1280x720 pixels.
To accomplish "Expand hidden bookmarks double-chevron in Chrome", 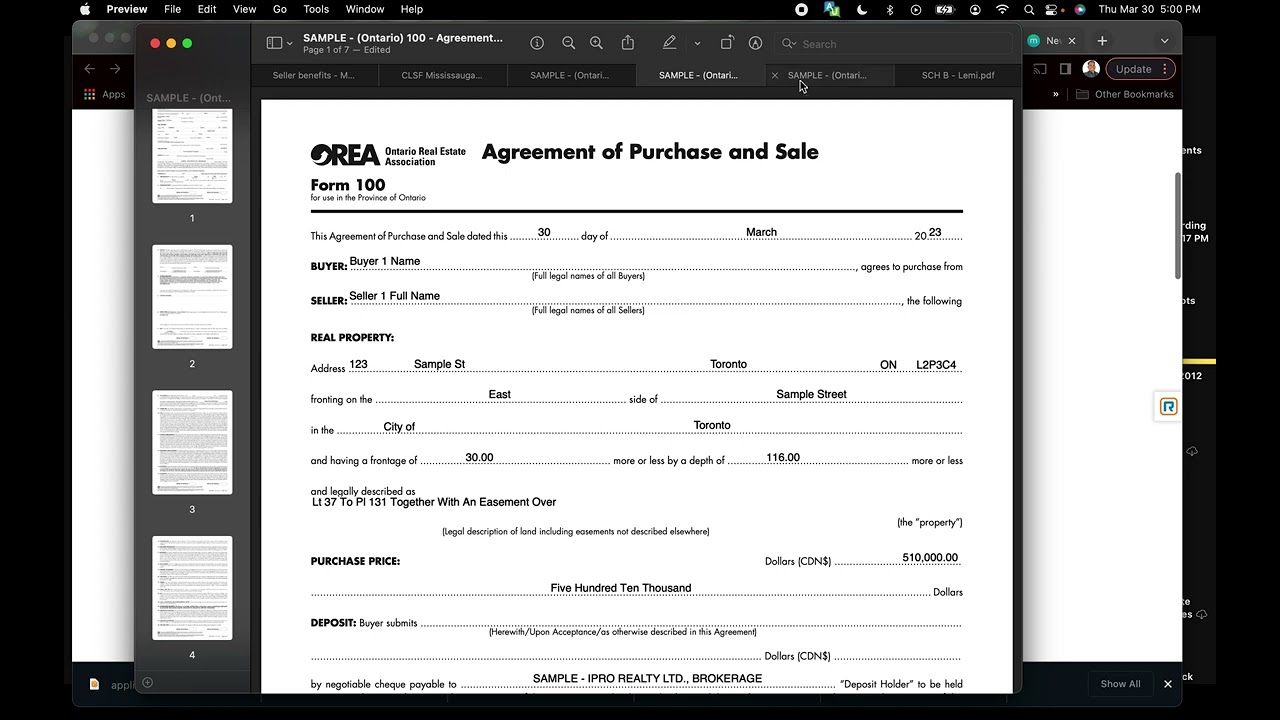I will click(1055, 95).
